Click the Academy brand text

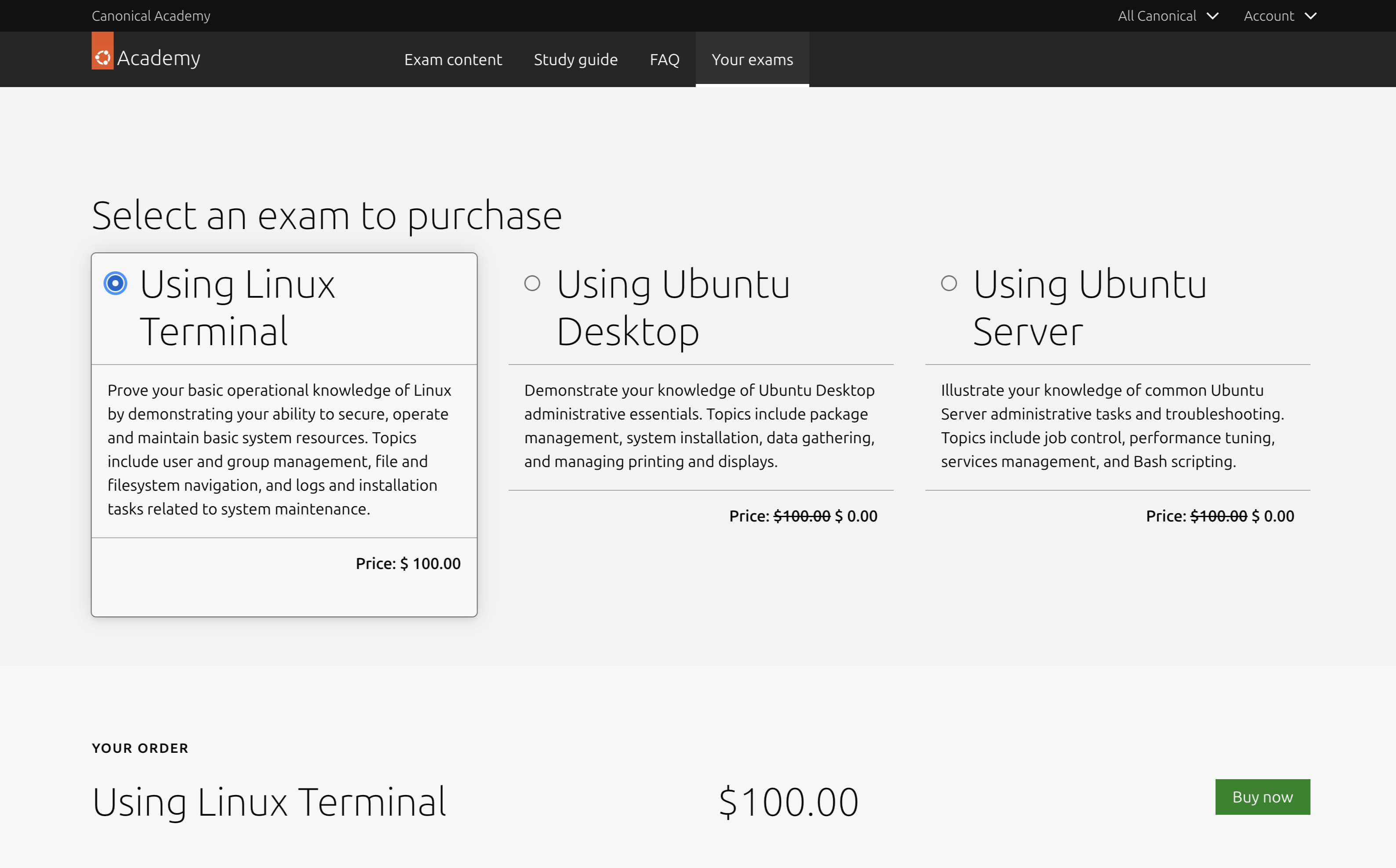pos(158,58)
